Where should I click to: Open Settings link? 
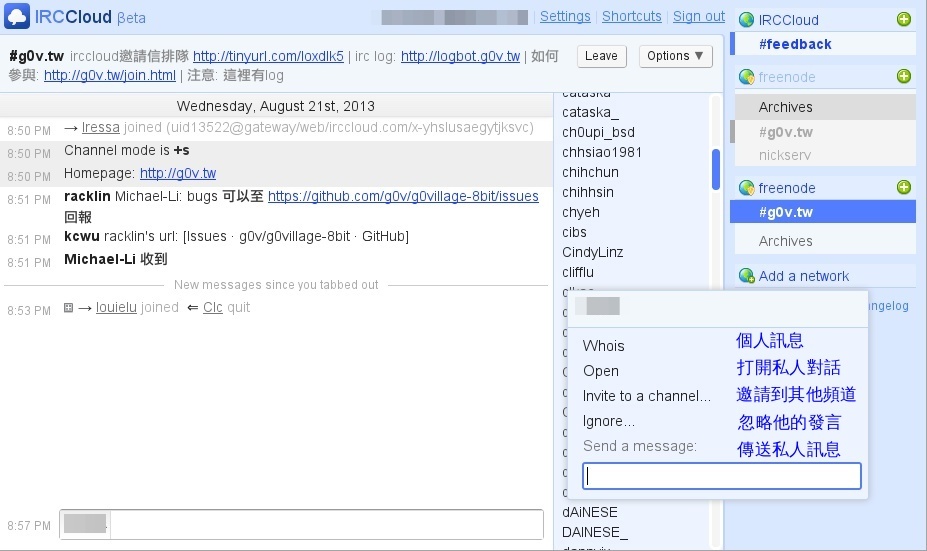point(565,17)
